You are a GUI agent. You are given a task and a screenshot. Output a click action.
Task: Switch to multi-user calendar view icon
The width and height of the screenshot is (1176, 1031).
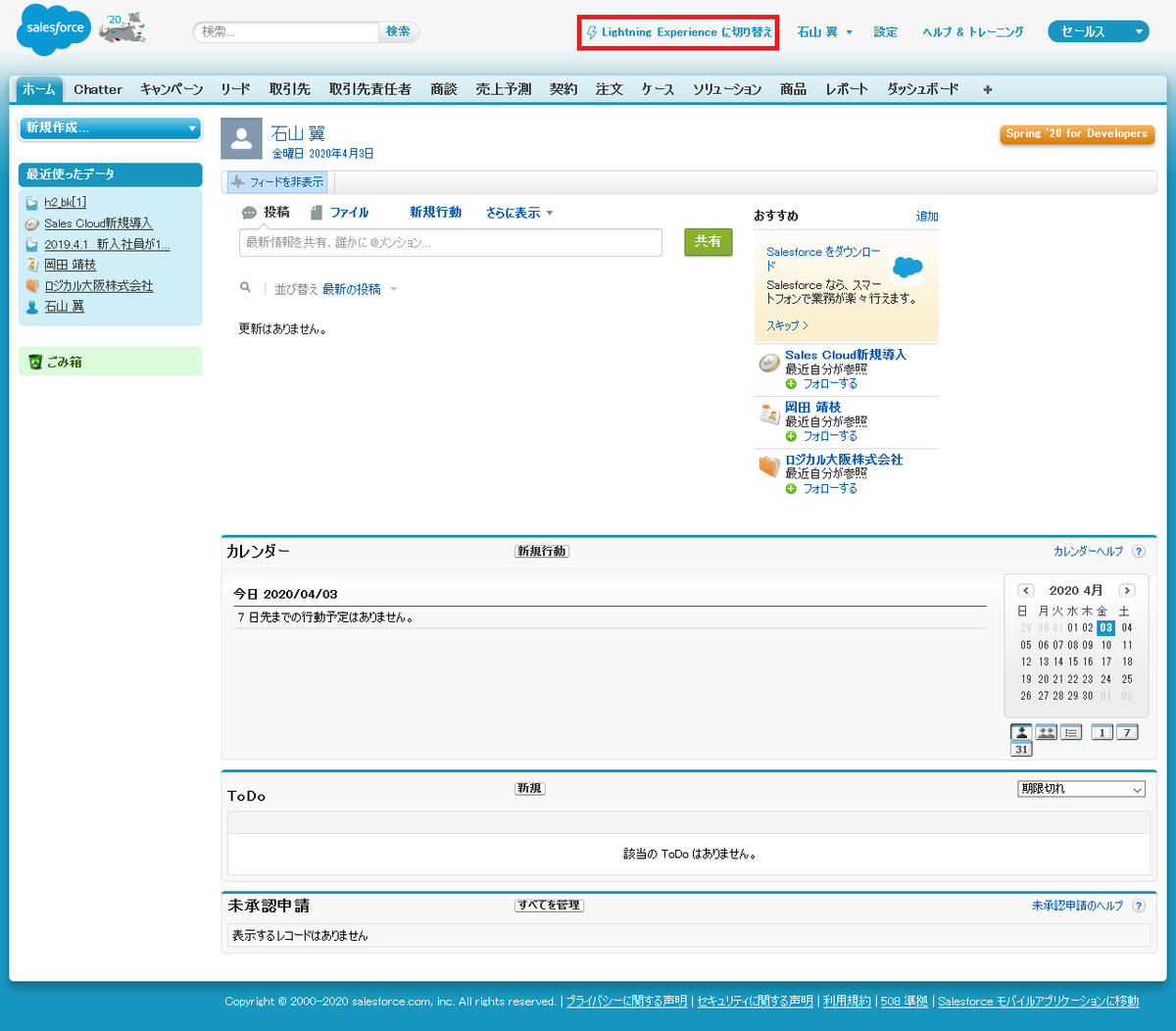click(1046, 732)
